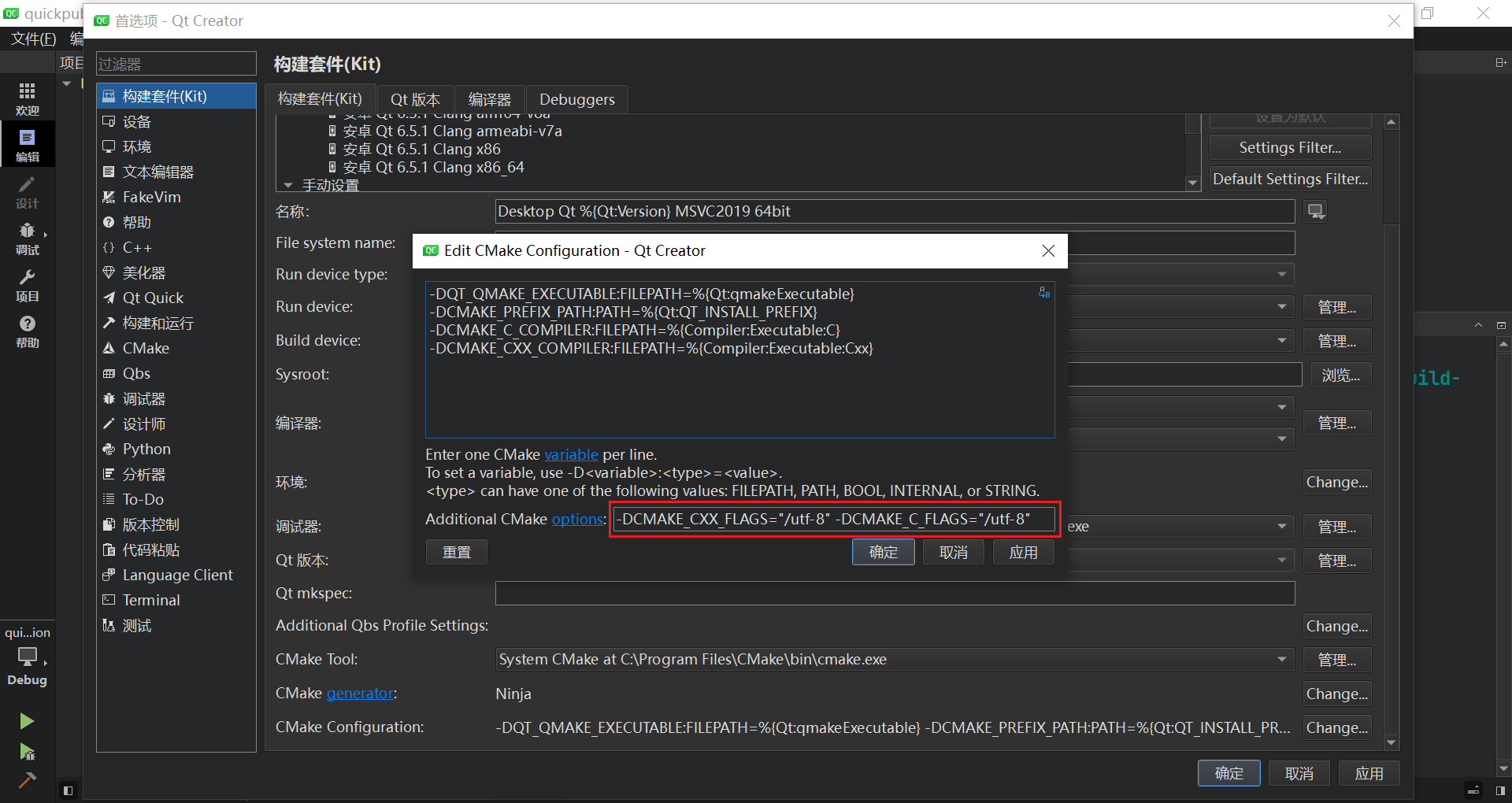Open the Help mode question icon
Screen dimensions: 1512x803
pyautogui.click(x=27, y=330)
